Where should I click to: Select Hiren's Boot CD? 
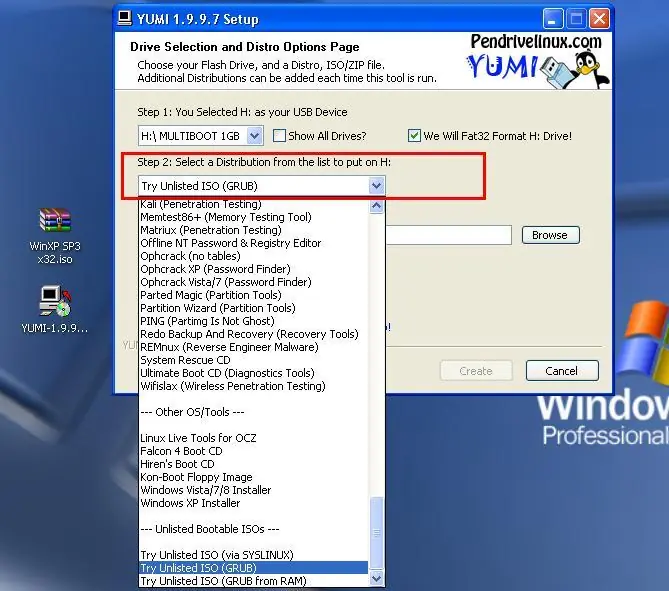(x=253, y=464)
